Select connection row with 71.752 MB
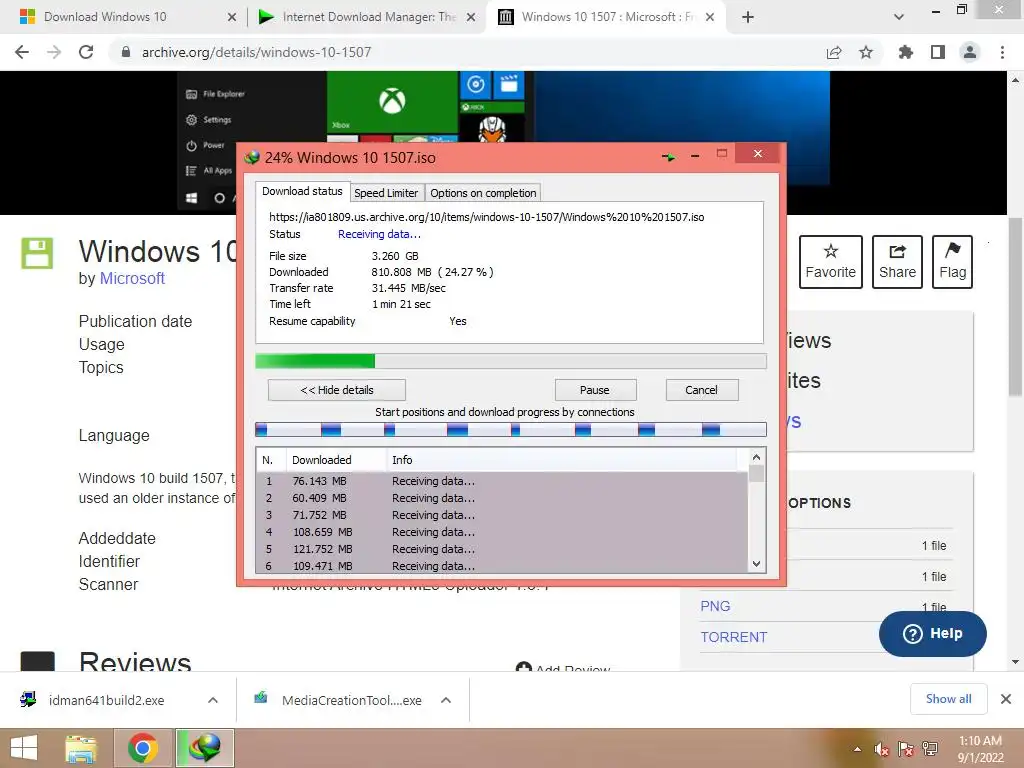 click(502, 515)
